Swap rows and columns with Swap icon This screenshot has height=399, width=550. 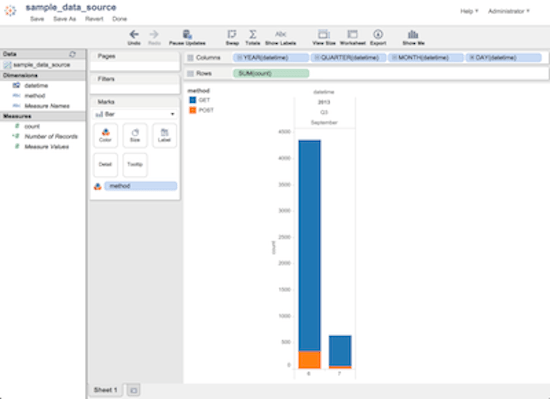(232, 34)
